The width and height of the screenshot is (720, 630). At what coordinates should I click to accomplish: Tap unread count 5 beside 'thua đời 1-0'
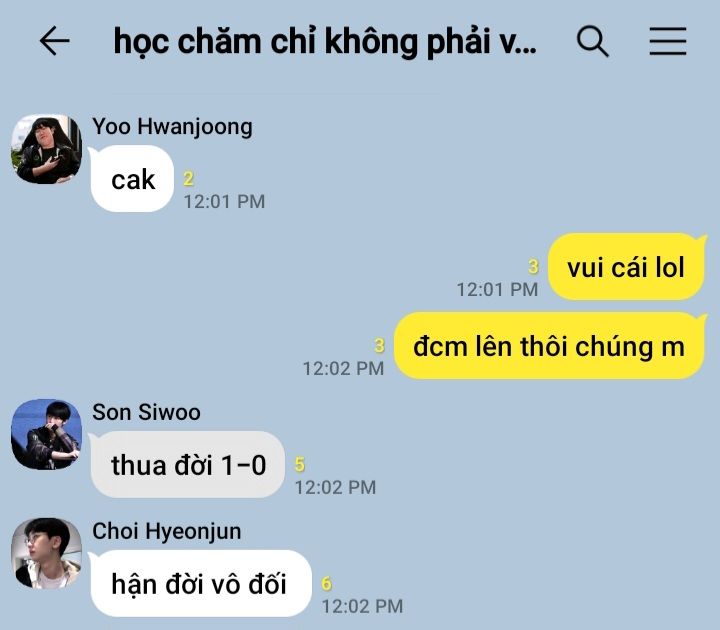coord(299,464)
